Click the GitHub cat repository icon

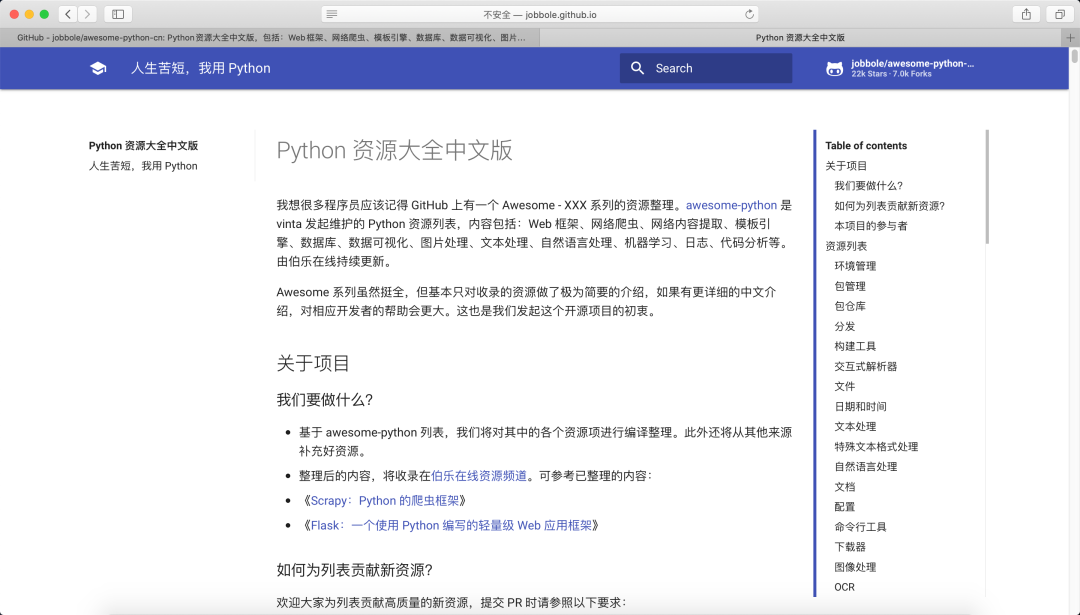tap(834, 68)
